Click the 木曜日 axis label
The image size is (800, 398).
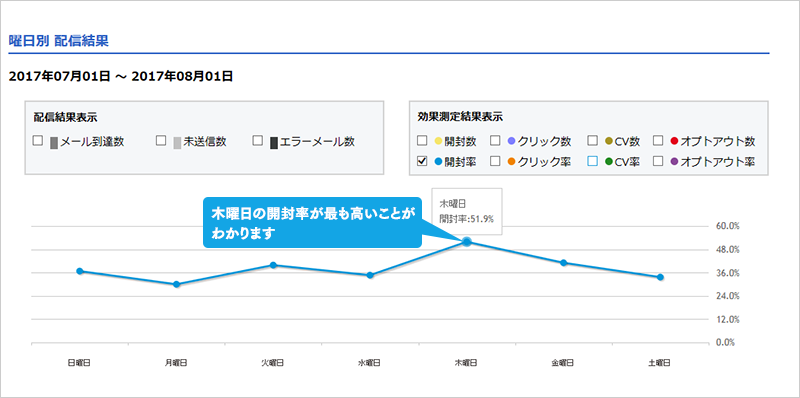point(466,363)
